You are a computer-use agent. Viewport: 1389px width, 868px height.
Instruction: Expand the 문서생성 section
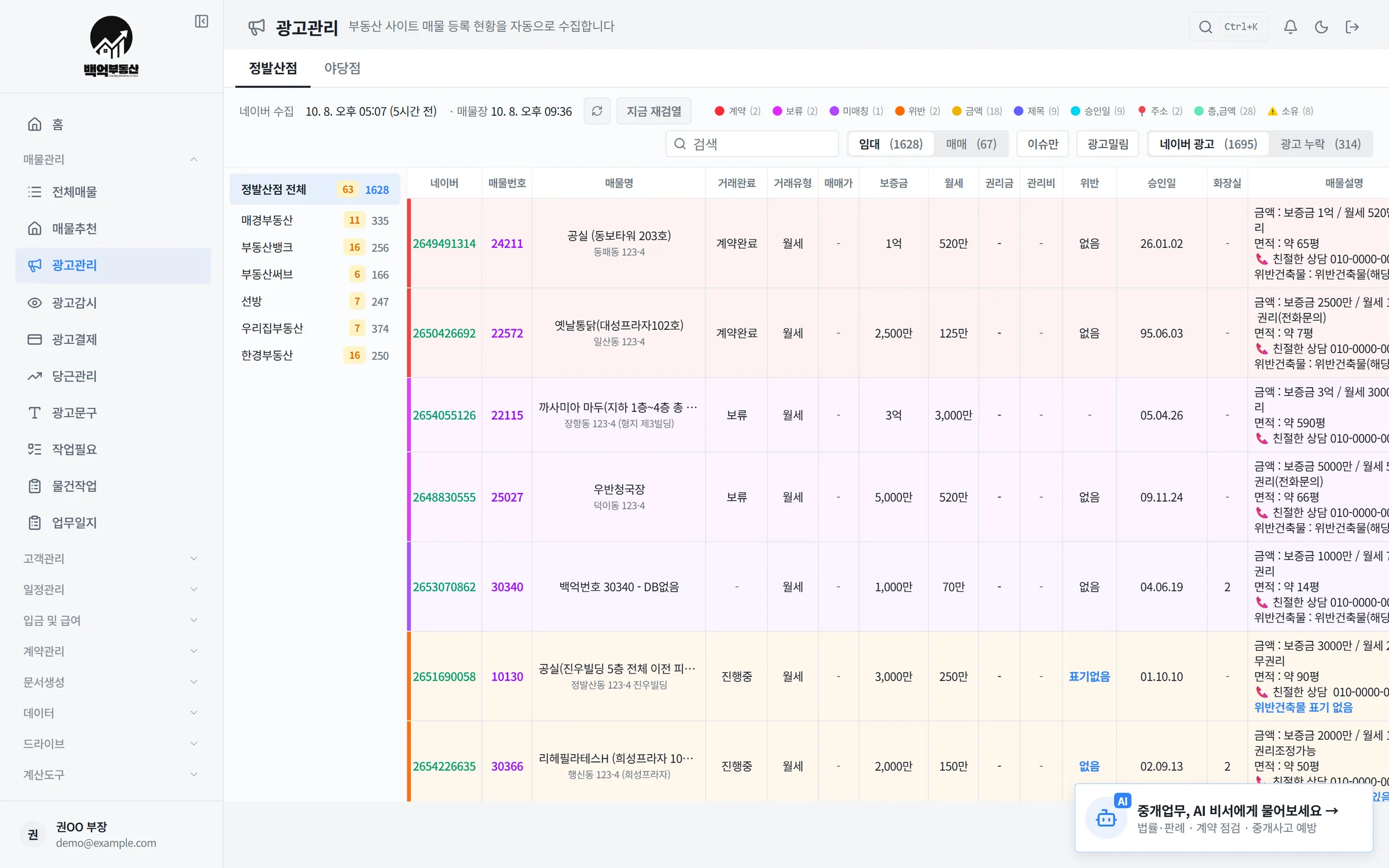pos(111,682)
